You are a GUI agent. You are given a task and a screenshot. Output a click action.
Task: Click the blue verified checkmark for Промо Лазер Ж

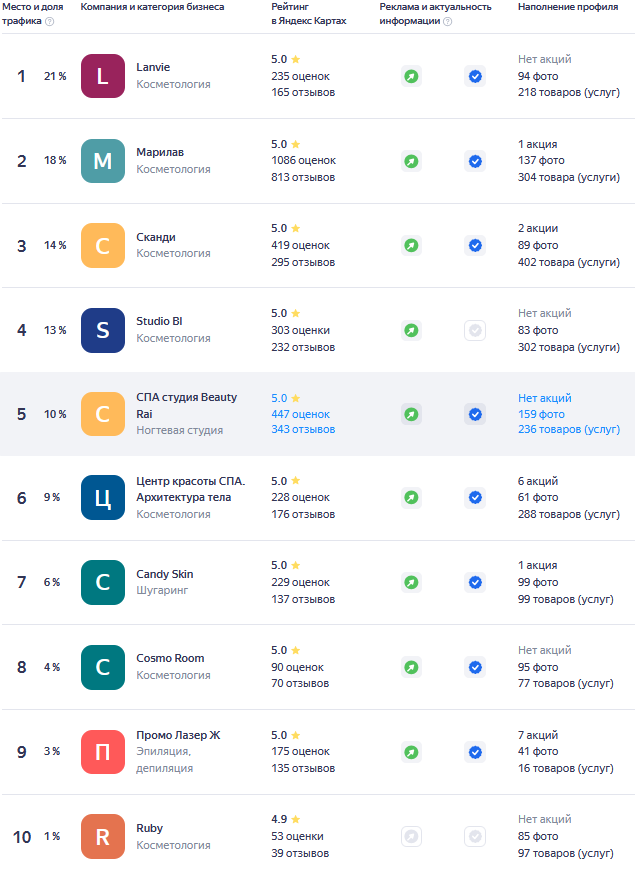(x=475, y=751)
